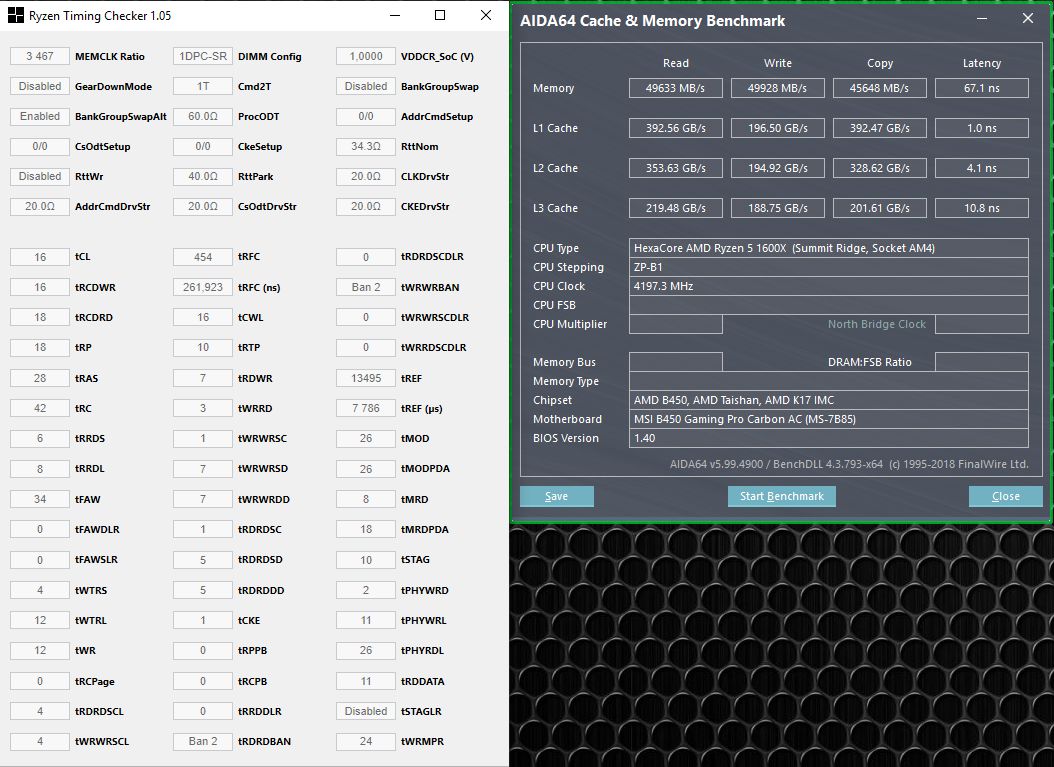Select the tREF value 13495
The width and height of the screenshot is (1054, 767).
pos(366,378)
